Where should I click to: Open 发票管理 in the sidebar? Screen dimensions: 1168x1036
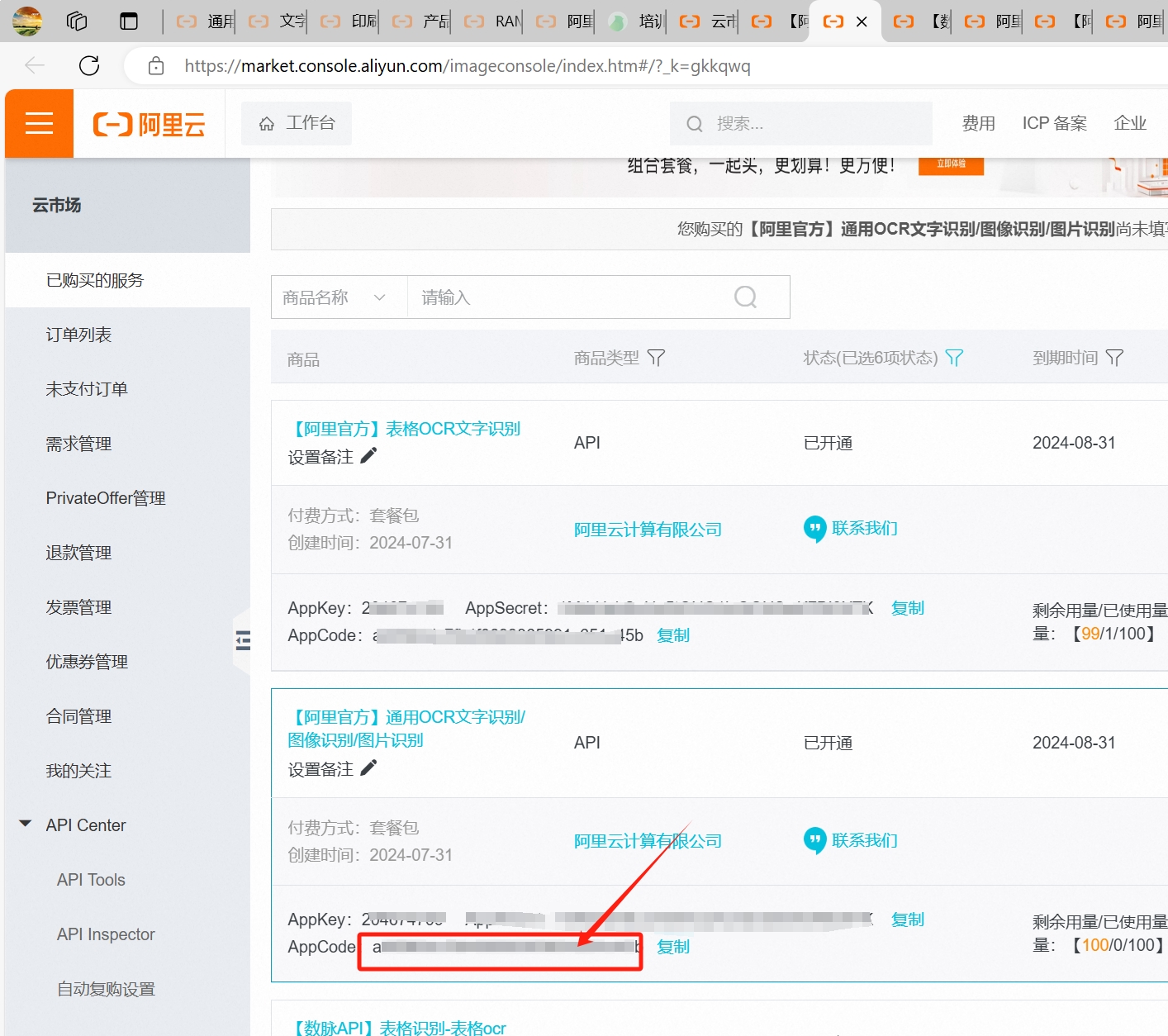click(x=78, y=607)
